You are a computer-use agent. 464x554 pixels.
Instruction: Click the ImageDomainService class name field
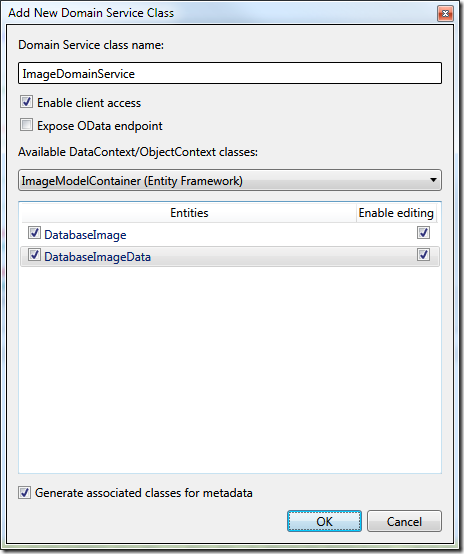click(230, 73)
